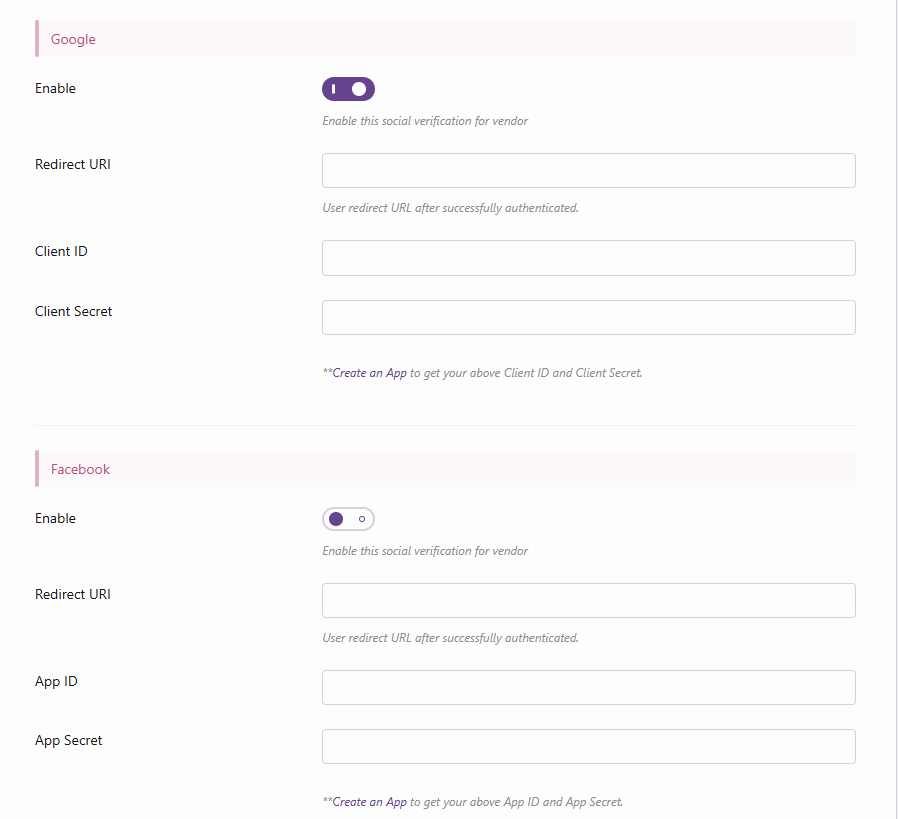Open Create an App link for Google
The image size is (898, 819).
point(369,373)
